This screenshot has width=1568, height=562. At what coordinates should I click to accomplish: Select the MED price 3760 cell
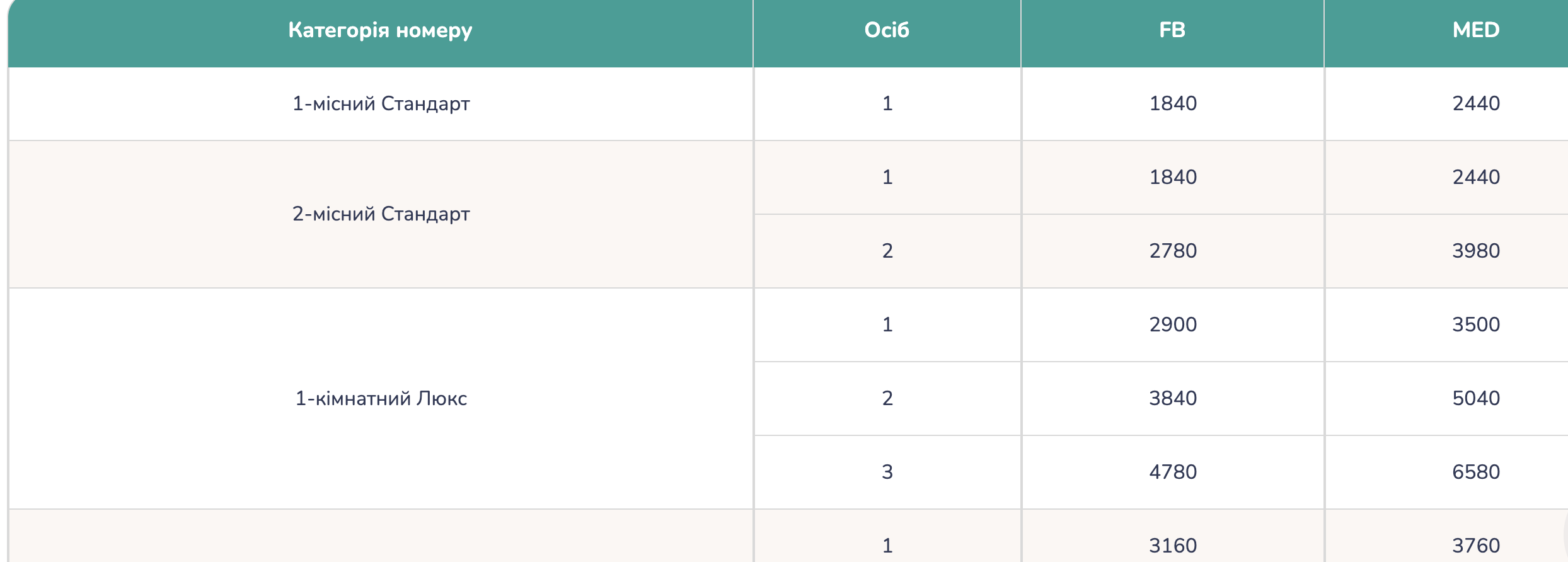point(1475,545)
